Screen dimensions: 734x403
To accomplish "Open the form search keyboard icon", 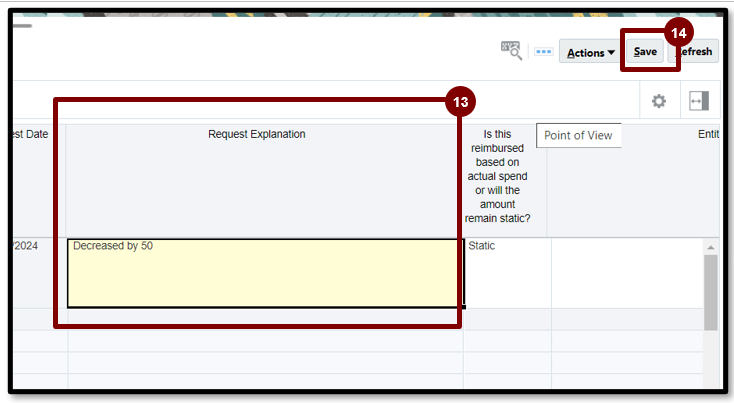I will click(511, 51).
